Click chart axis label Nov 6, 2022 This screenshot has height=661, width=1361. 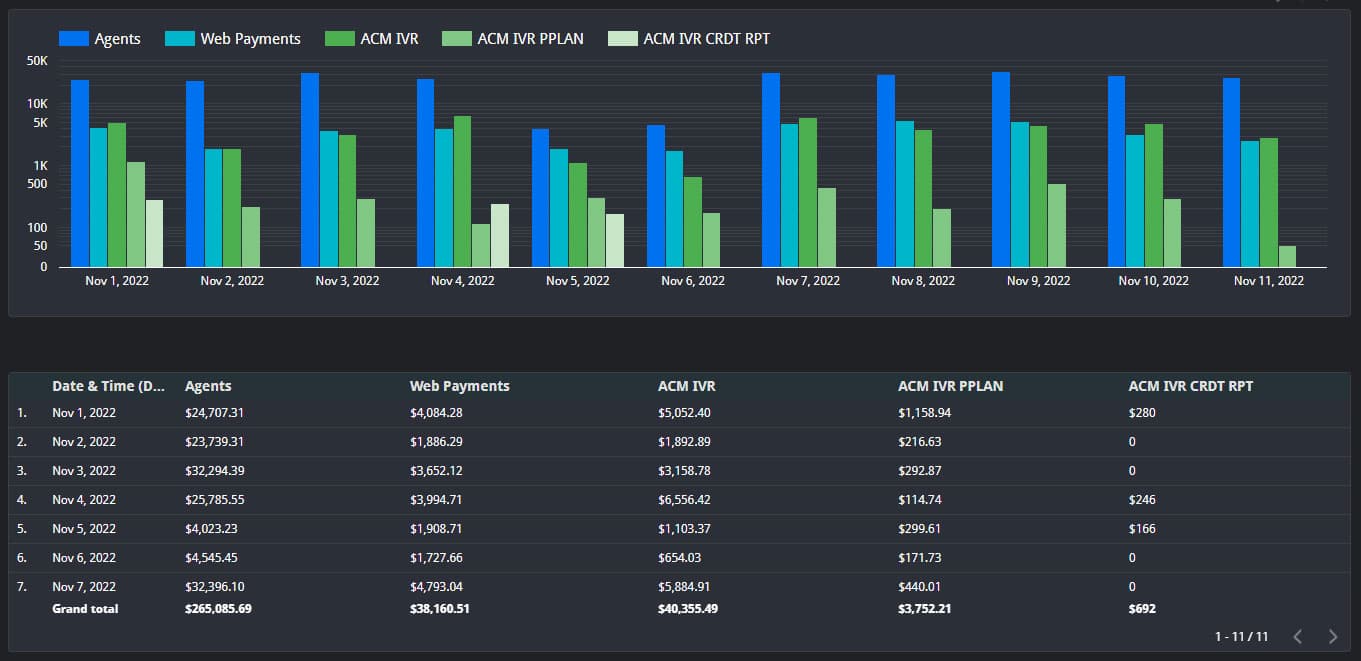[x=693, y=281]
